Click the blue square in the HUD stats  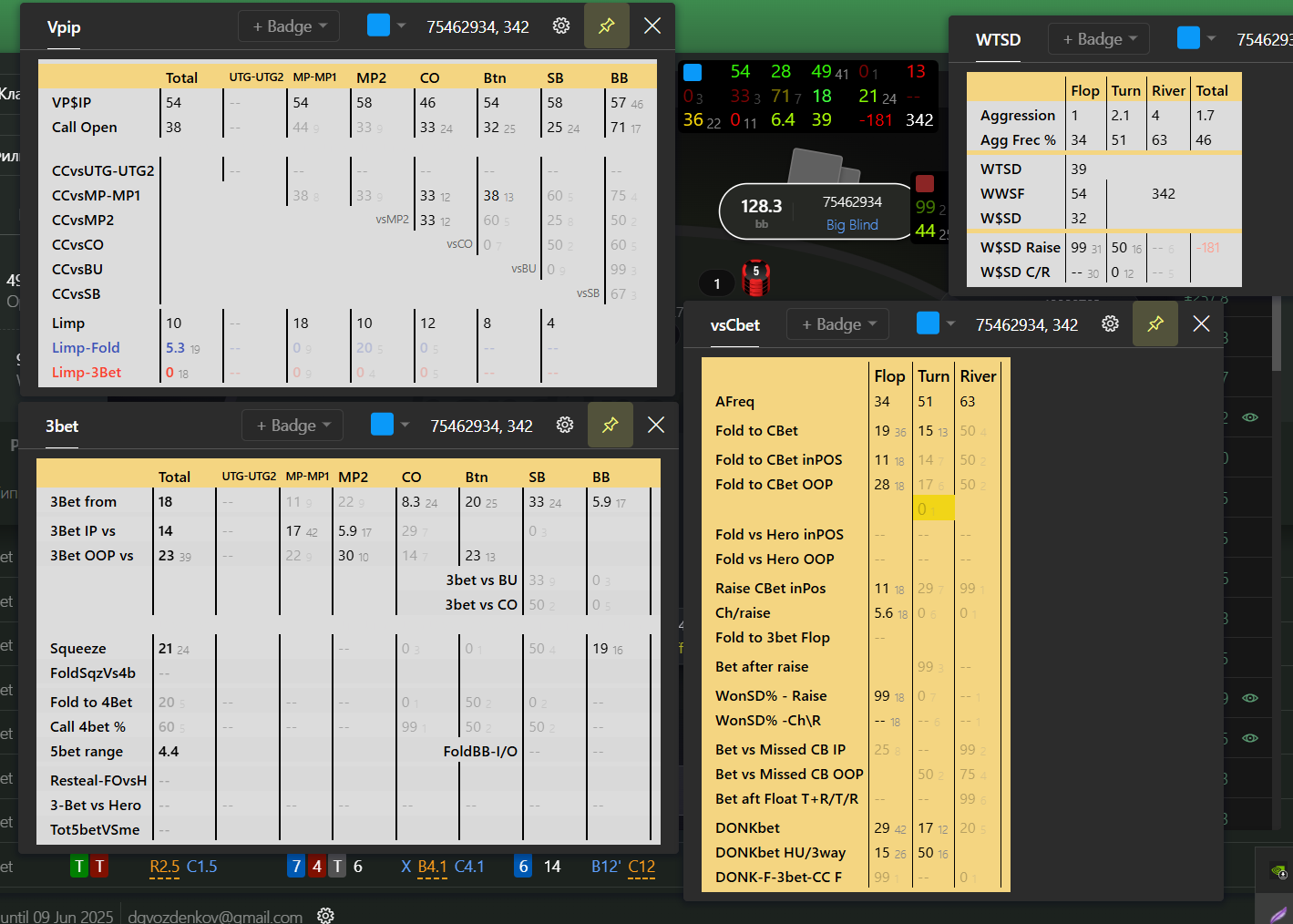click(x=693, y=72)
